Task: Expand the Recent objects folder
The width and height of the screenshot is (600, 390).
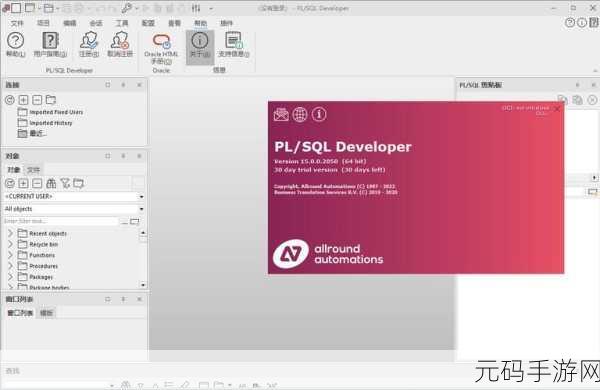Action: coord(10,233)
